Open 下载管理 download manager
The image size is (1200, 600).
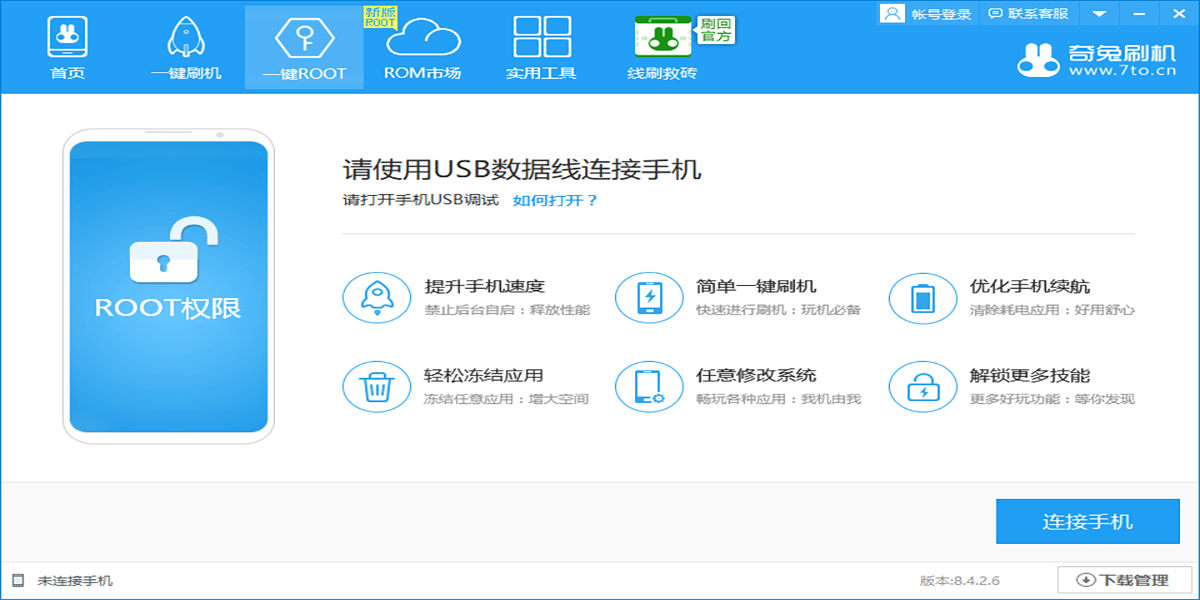tap(1122, 581)
